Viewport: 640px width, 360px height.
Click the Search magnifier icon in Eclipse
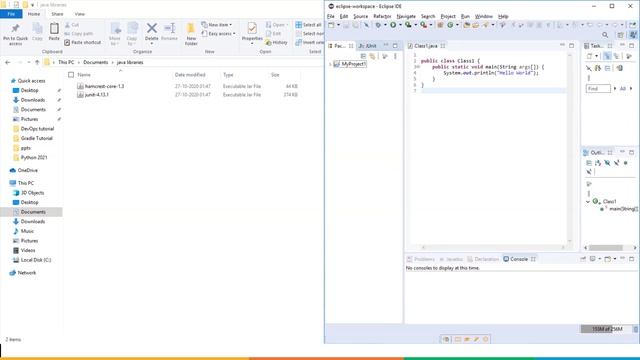coord(605,35)
